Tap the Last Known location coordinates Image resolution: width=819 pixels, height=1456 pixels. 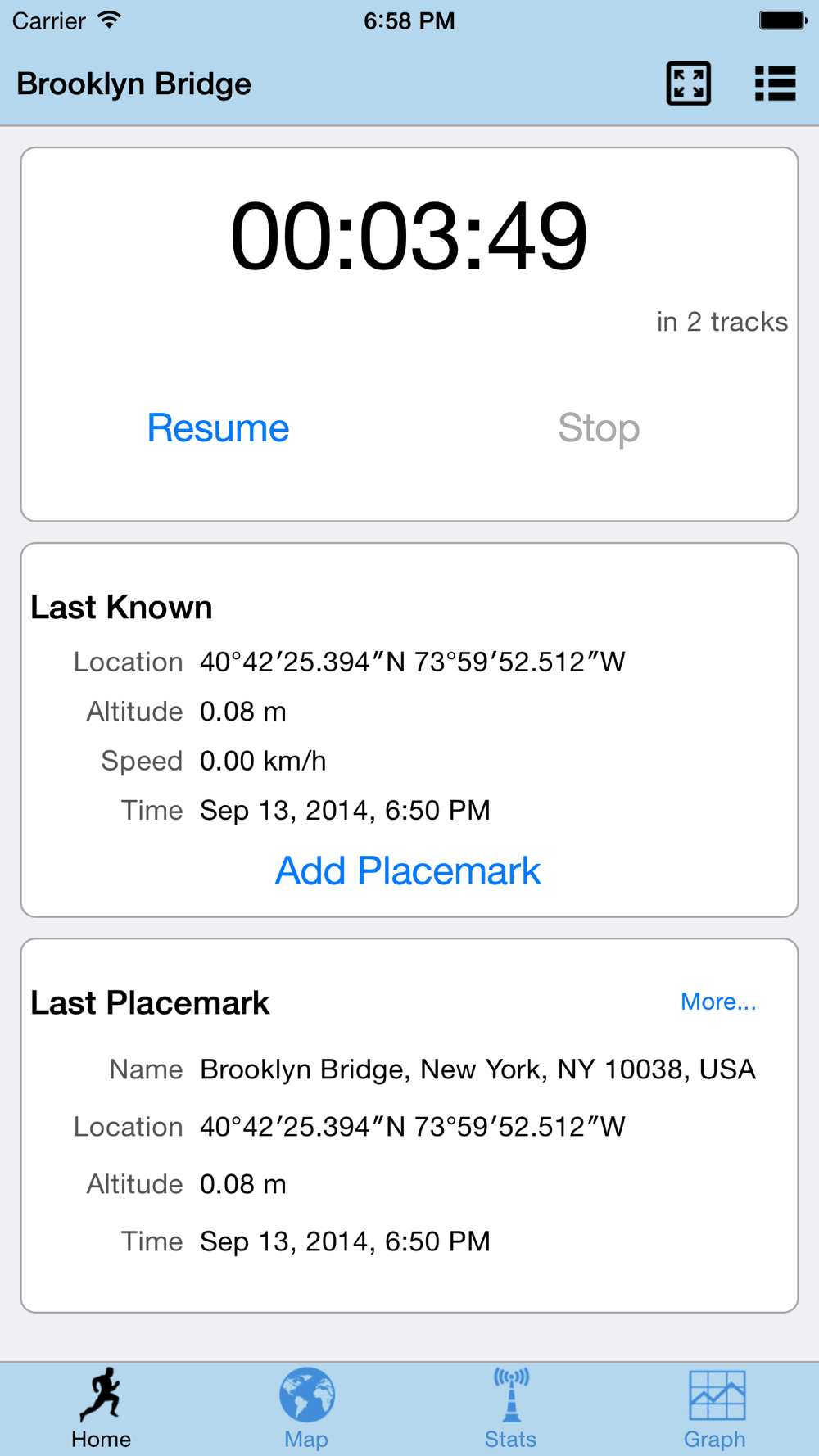412,662
